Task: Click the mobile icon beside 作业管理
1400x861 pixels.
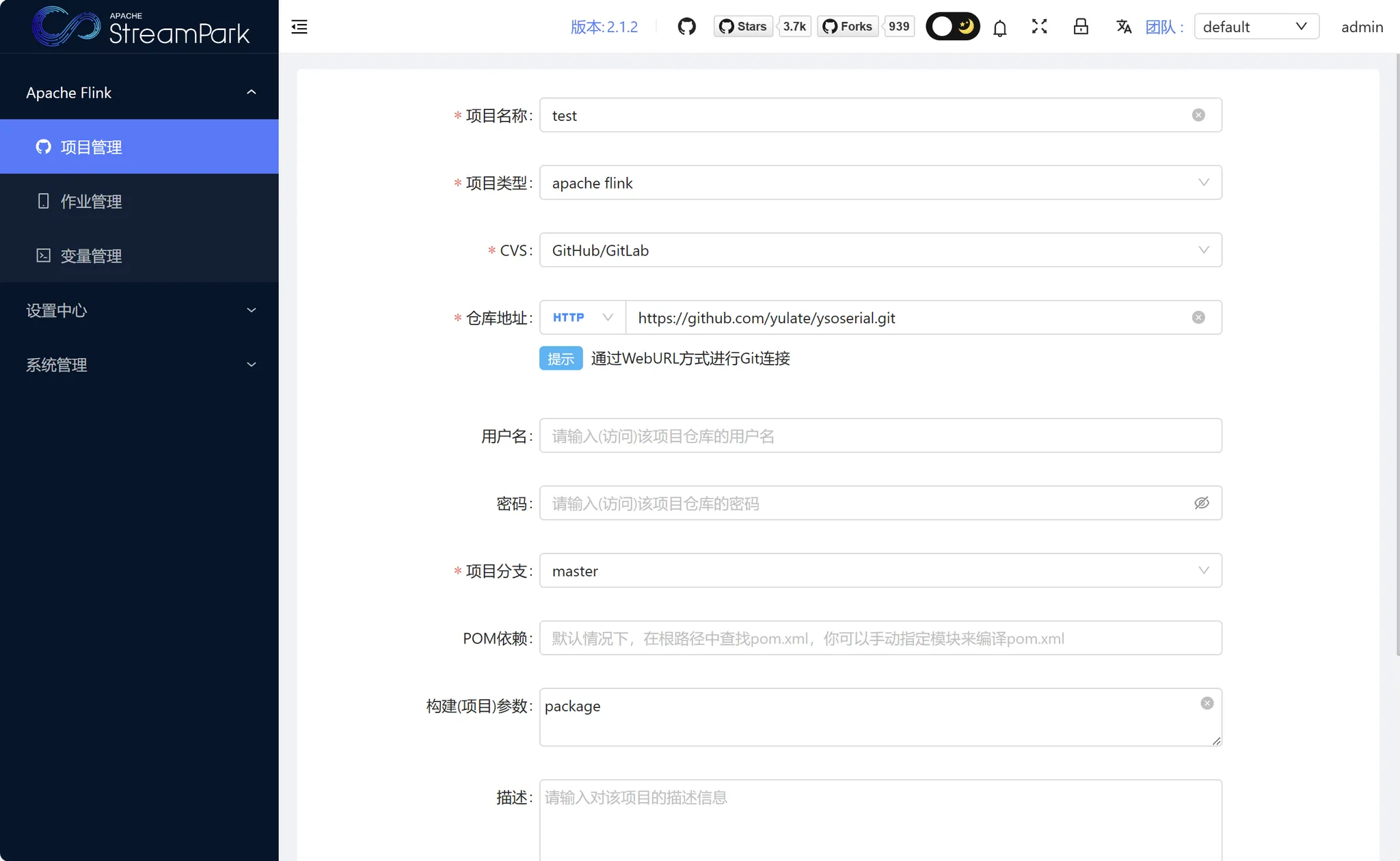Action: tap(43, 201)
